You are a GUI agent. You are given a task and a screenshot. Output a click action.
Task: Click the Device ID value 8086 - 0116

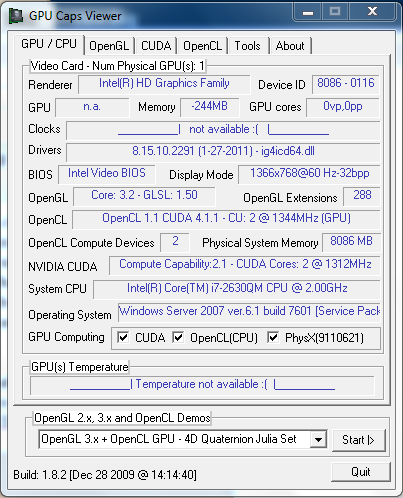(346, 84)
